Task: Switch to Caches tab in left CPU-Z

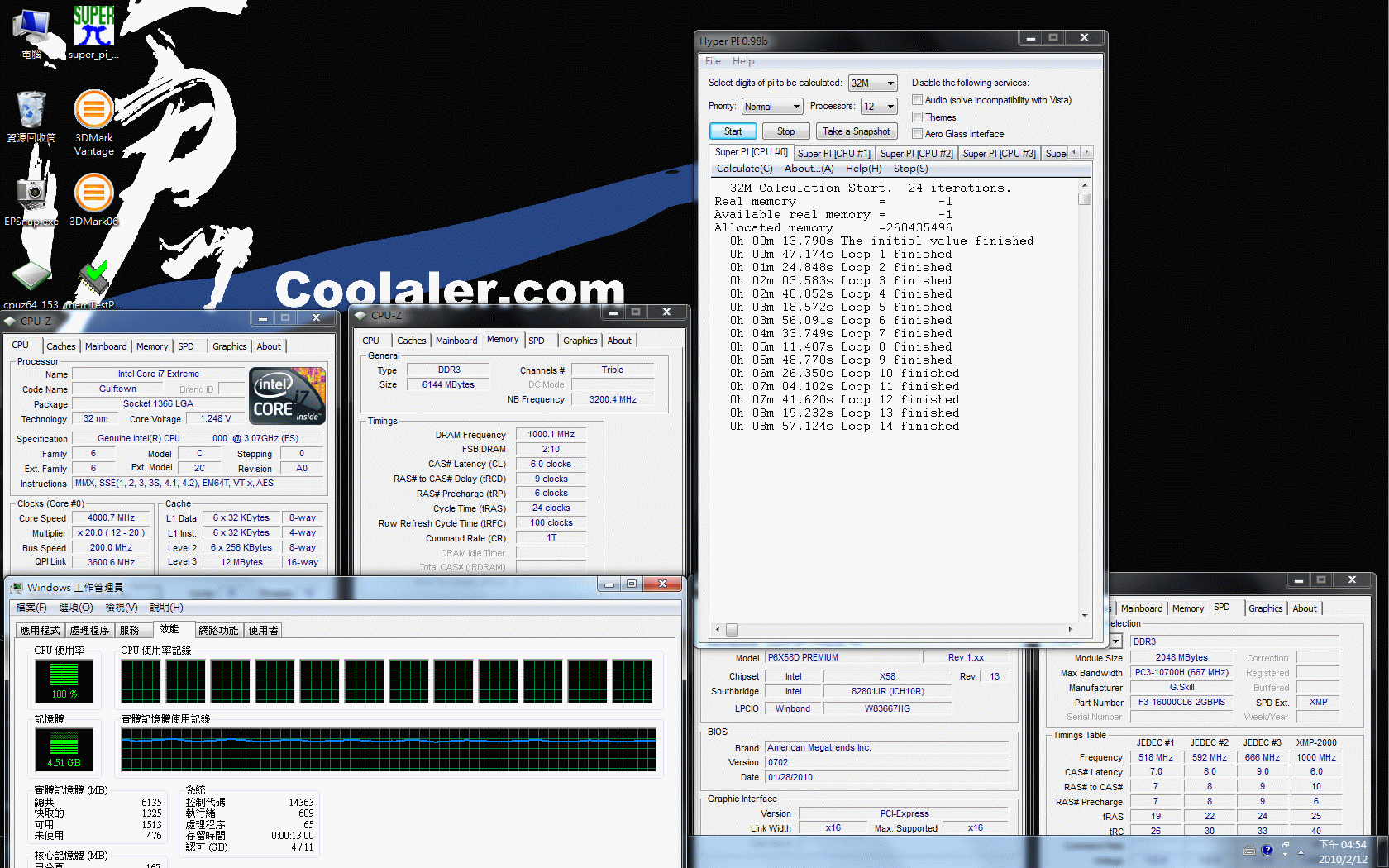Action: [60, 346]
